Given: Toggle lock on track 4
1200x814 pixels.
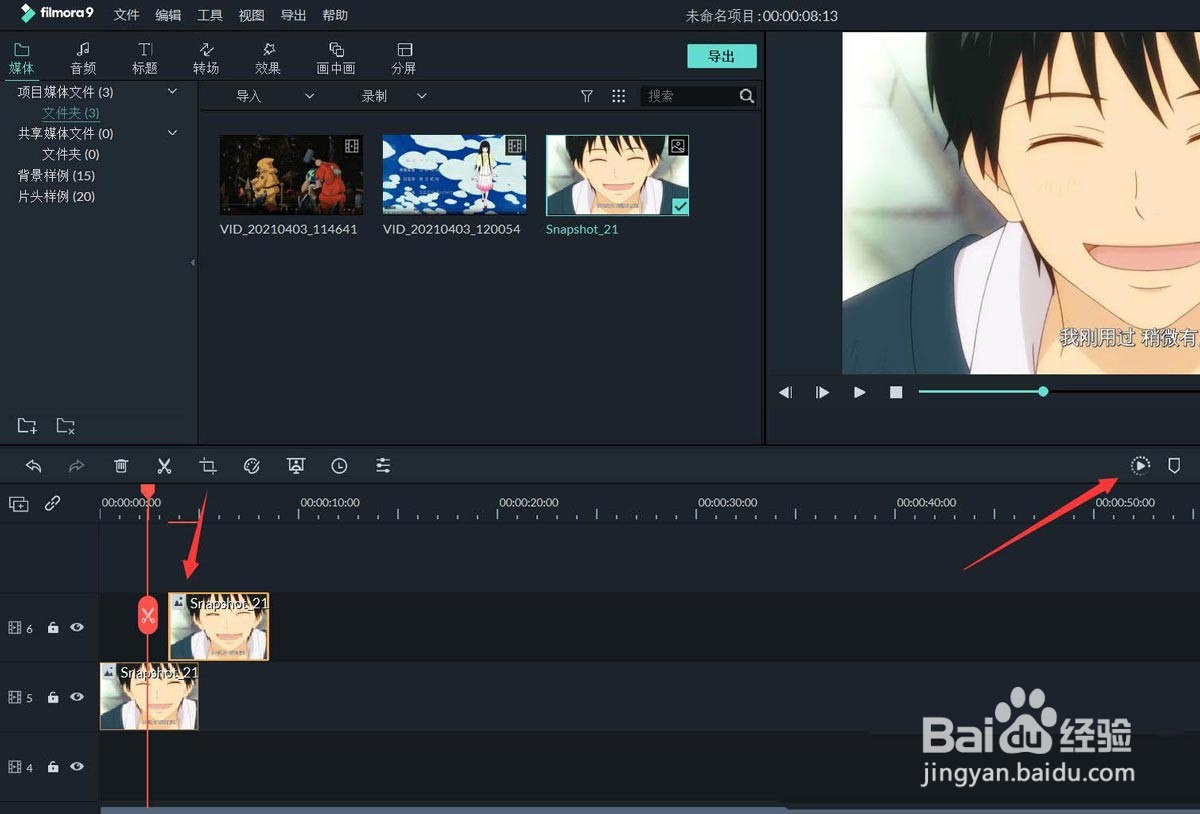Looking at the screenshot, I should point(53,767).
